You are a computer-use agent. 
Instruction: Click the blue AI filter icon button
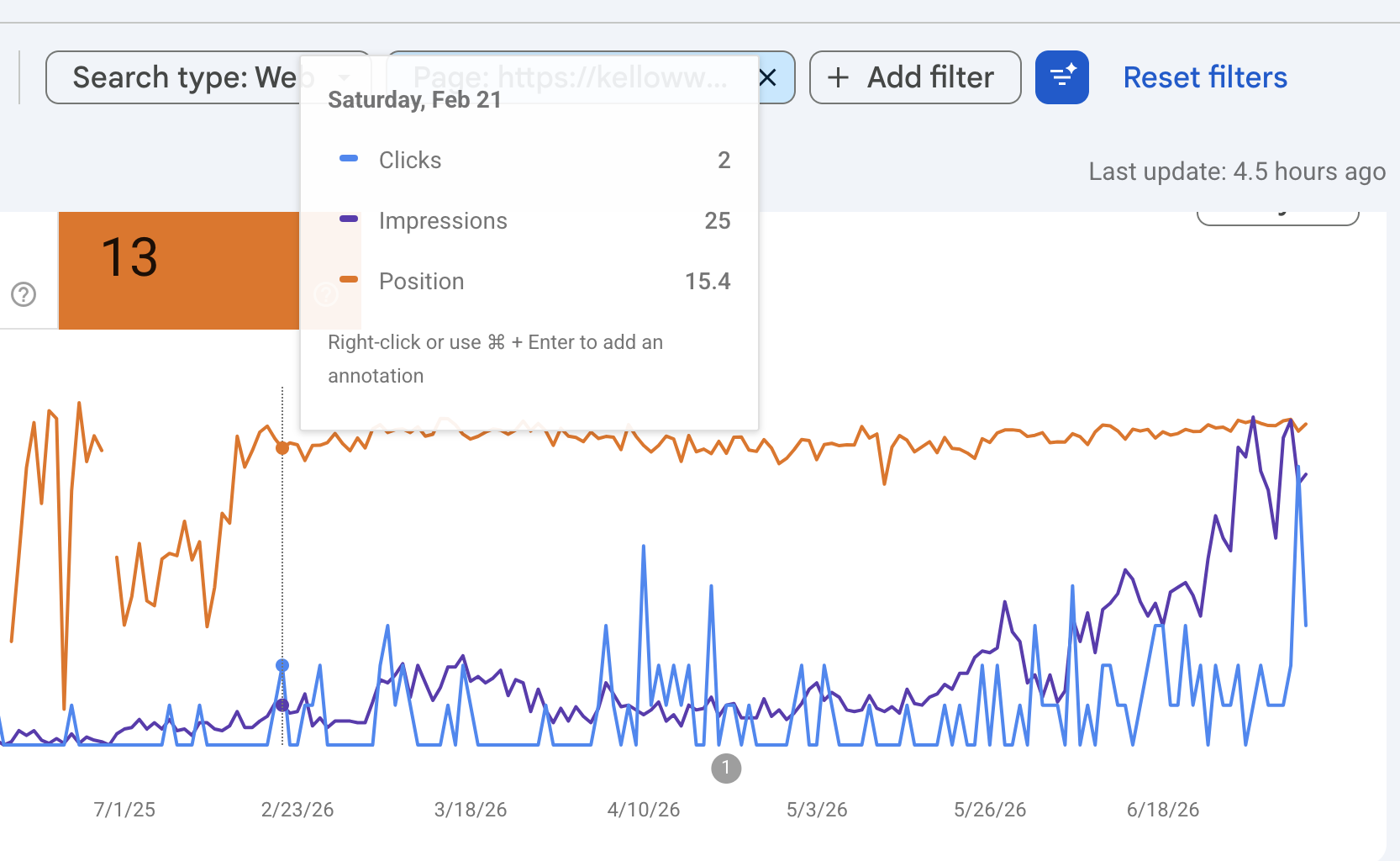coord(1062,77)
